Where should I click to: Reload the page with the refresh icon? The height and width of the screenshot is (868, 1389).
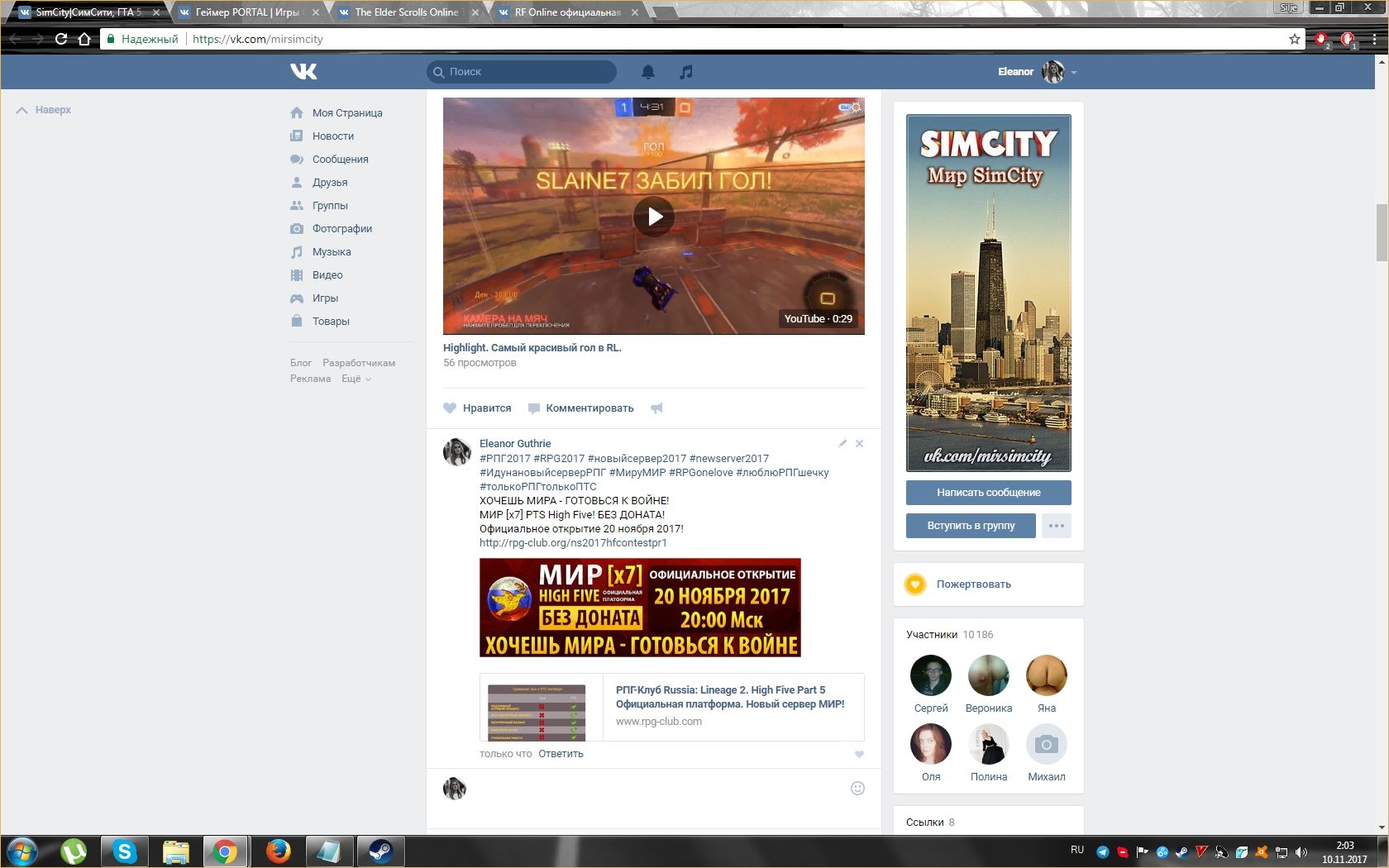60,39
